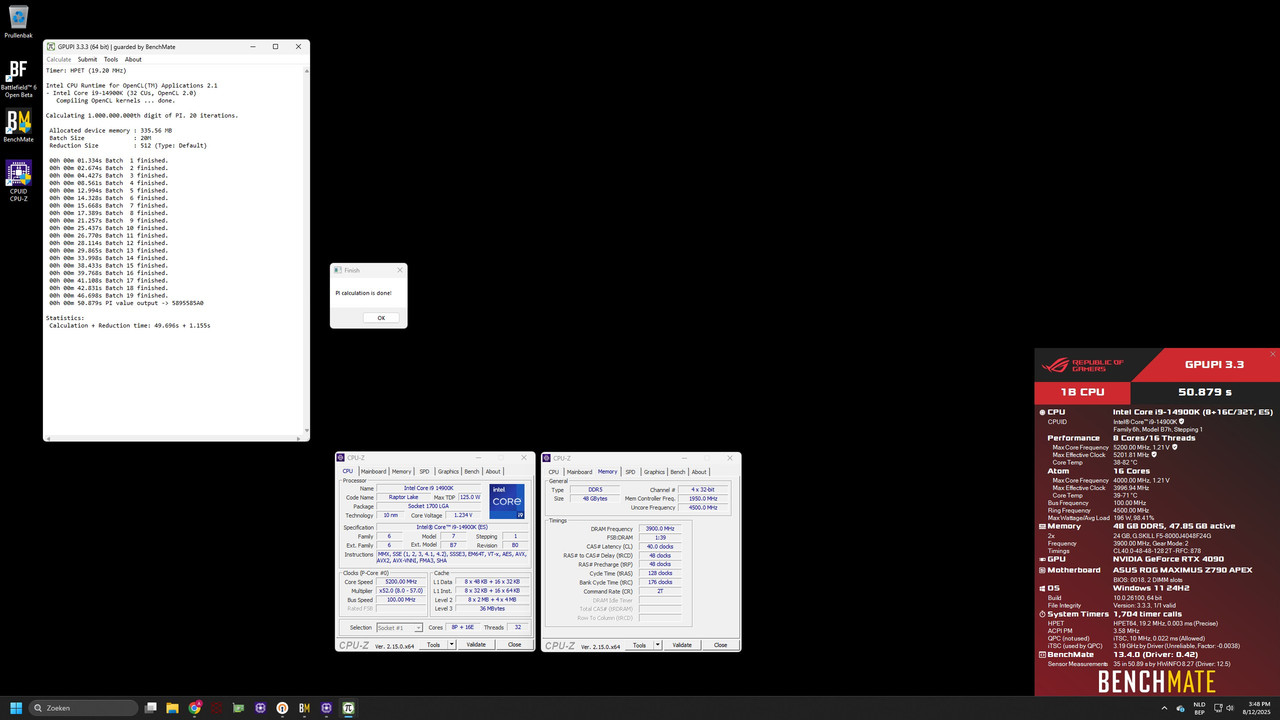
Task: Click Validate in CPU-Z's CPU window
Action: (x=476, y=644)
